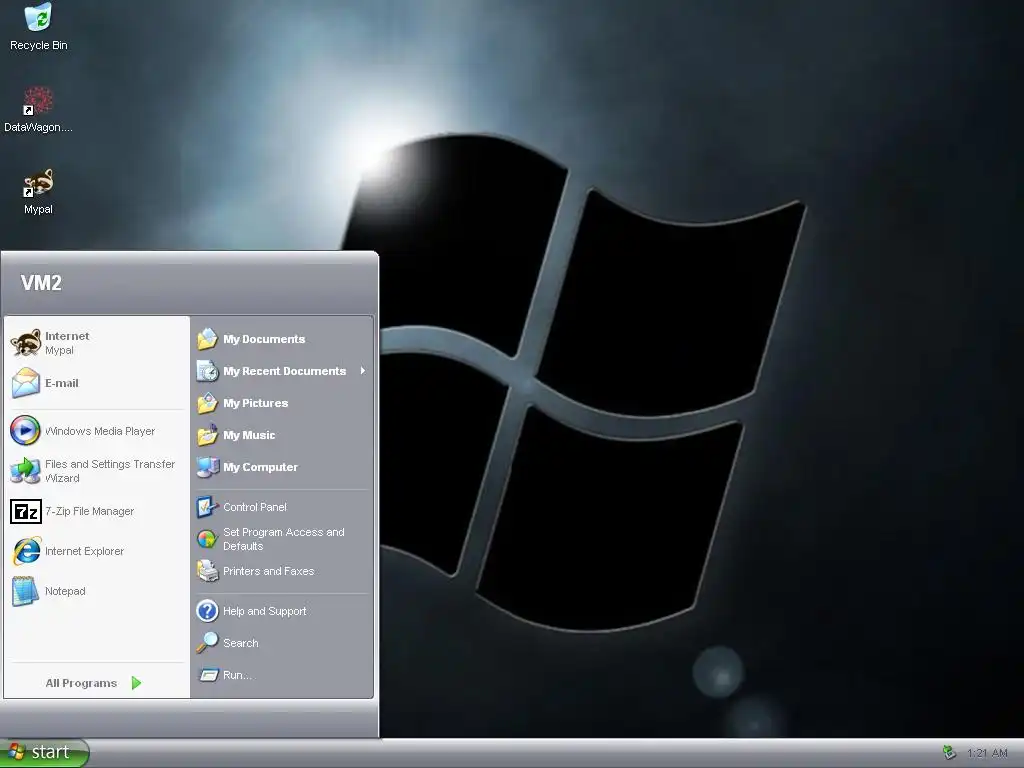Click the My Recent Documents icon
The width and height of the screenshot is (1024, 768).
208,371
